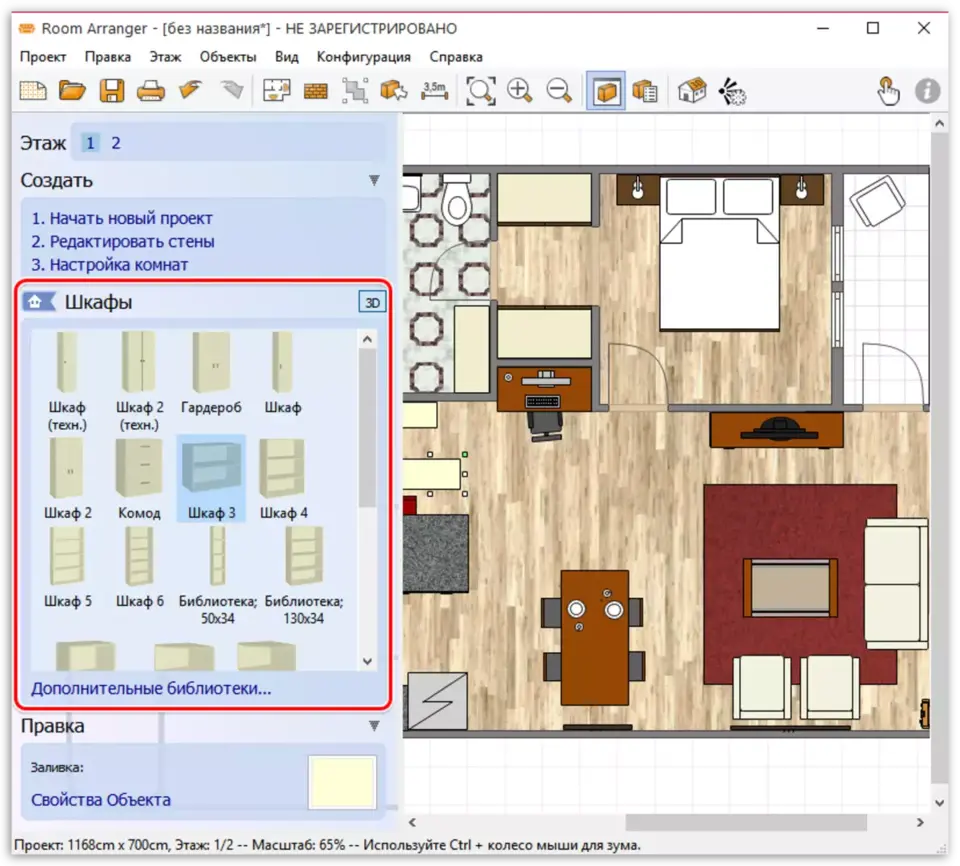Click the spray effects toolbar icon
960x866 pixels.
(732, 91)
